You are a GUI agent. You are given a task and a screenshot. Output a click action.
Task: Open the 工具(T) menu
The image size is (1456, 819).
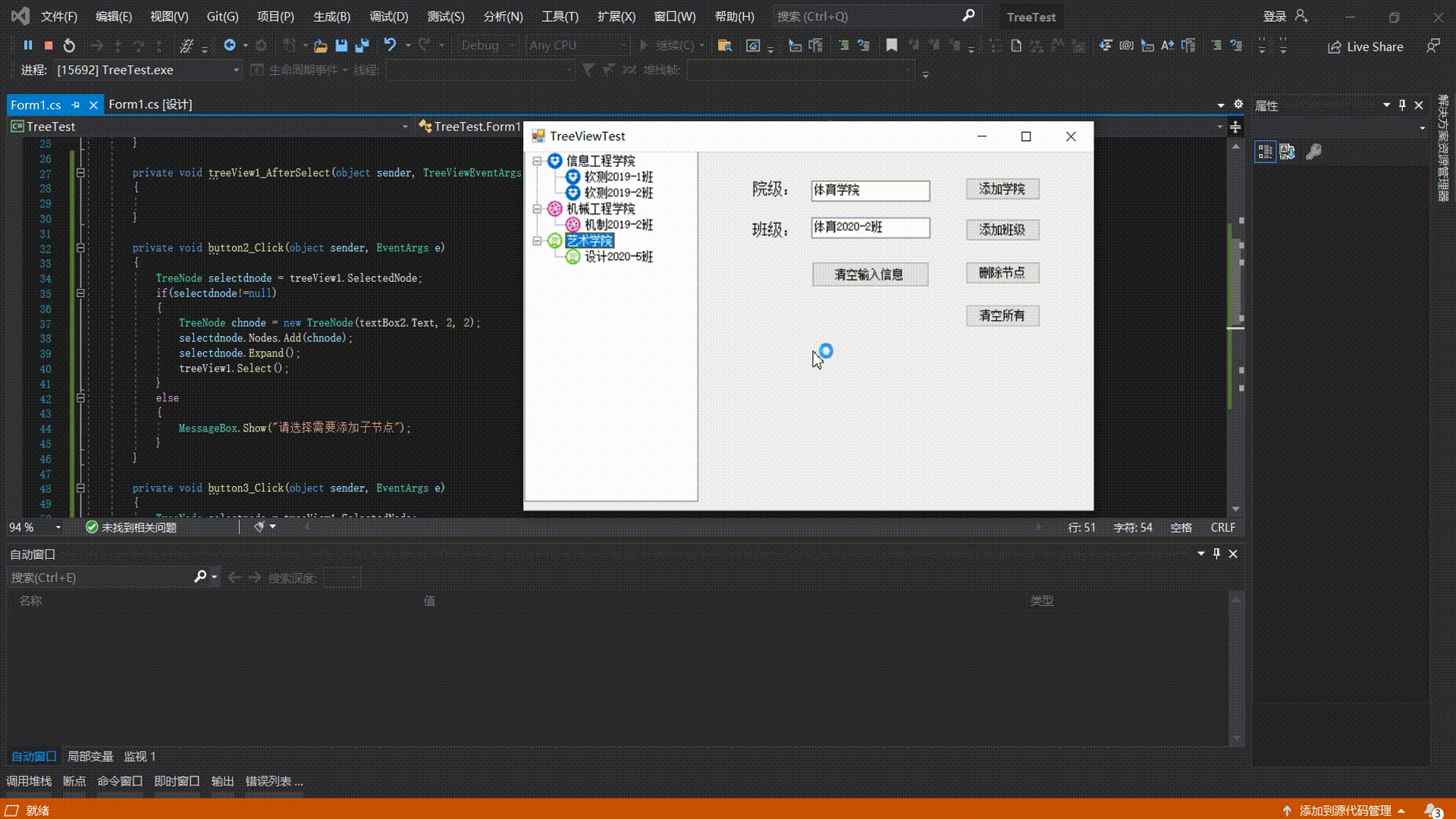tap(559, 16)
